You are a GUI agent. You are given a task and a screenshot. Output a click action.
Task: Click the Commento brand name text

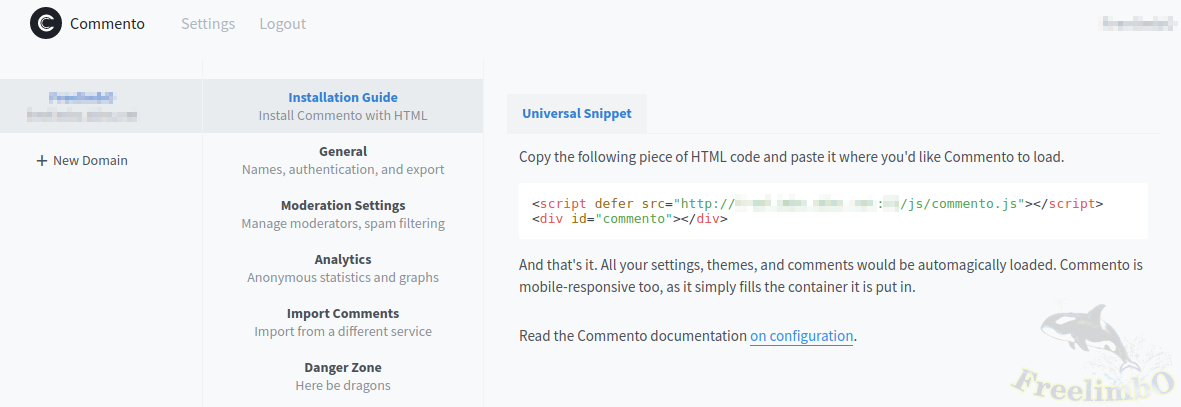tap(107, 24)
